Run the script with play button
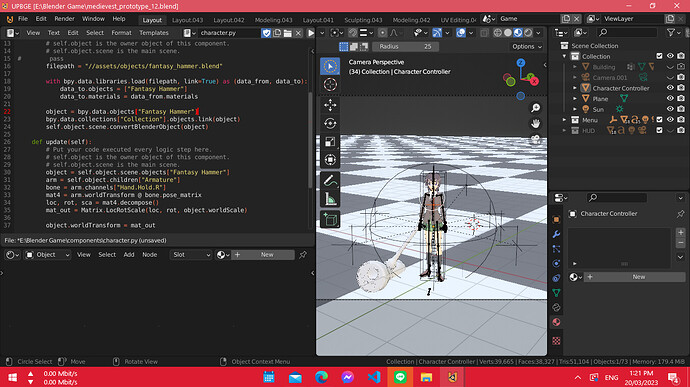 click(x=311, y=33)
